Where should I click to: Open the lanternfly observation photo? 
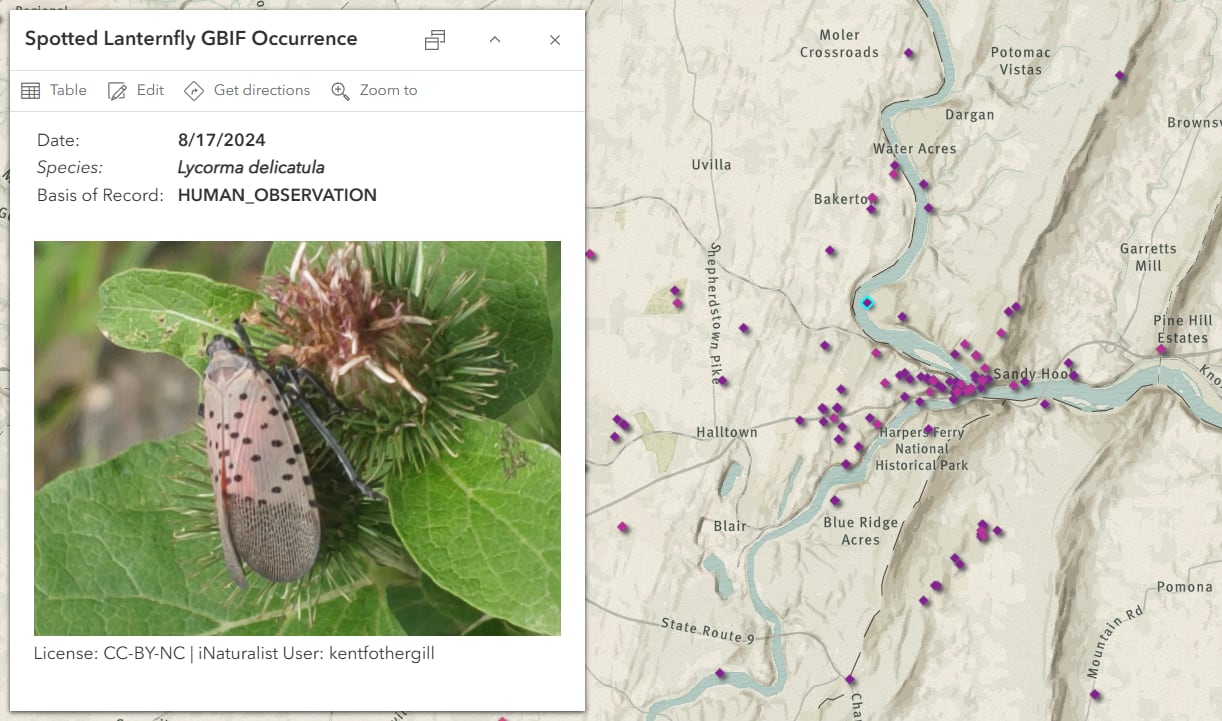coord(297,438)
